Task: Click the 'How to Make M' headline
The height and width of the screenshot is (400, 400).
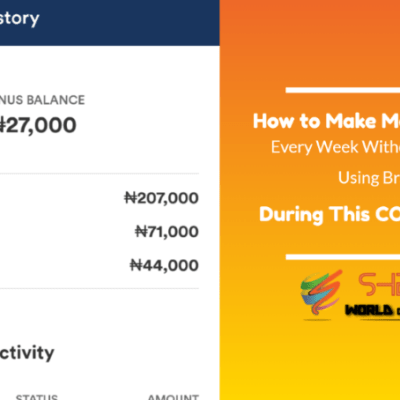Action: [326, 121]
